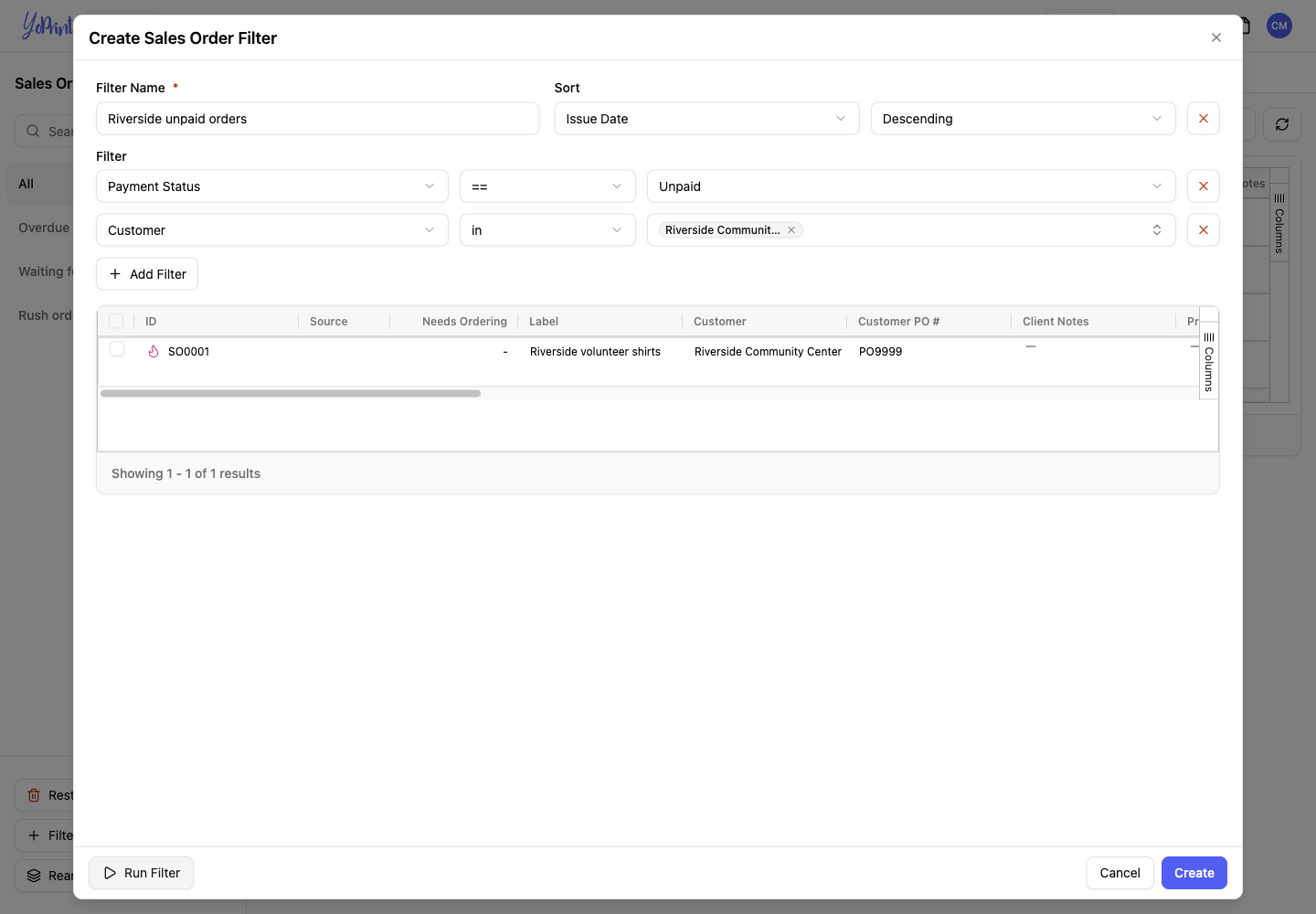This screenshot has height=914, width=1316.
Task: Cancel the filter creation
Action: pos(1120,873)
